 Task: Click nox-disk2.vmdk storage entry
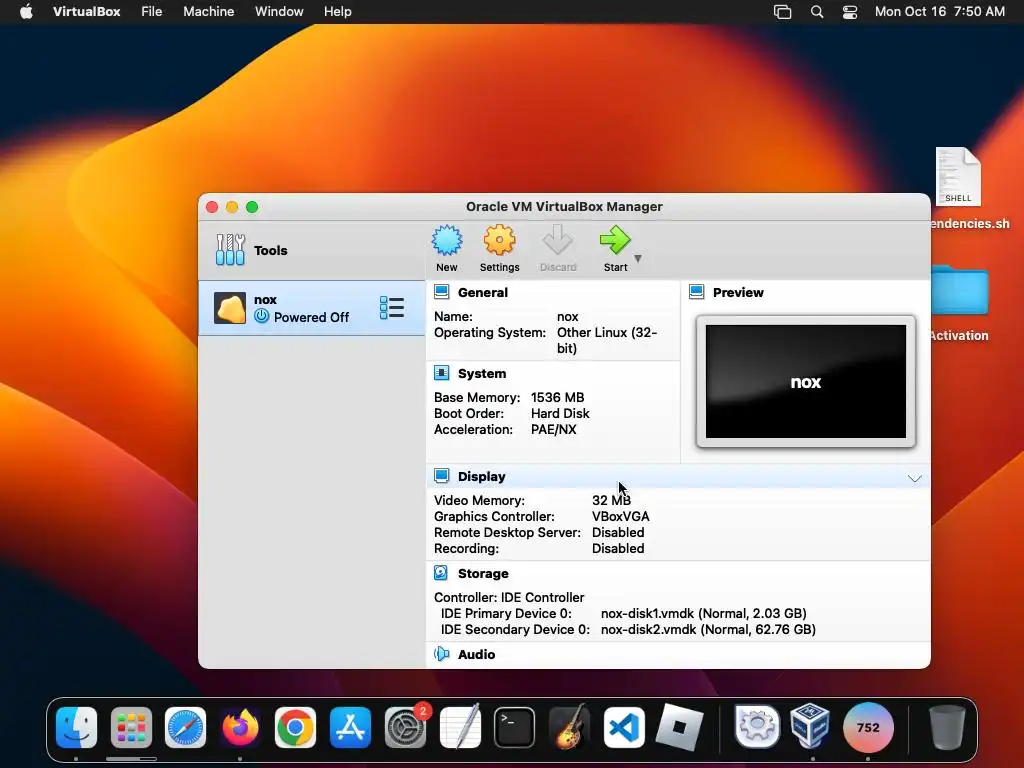coord(708,630)
